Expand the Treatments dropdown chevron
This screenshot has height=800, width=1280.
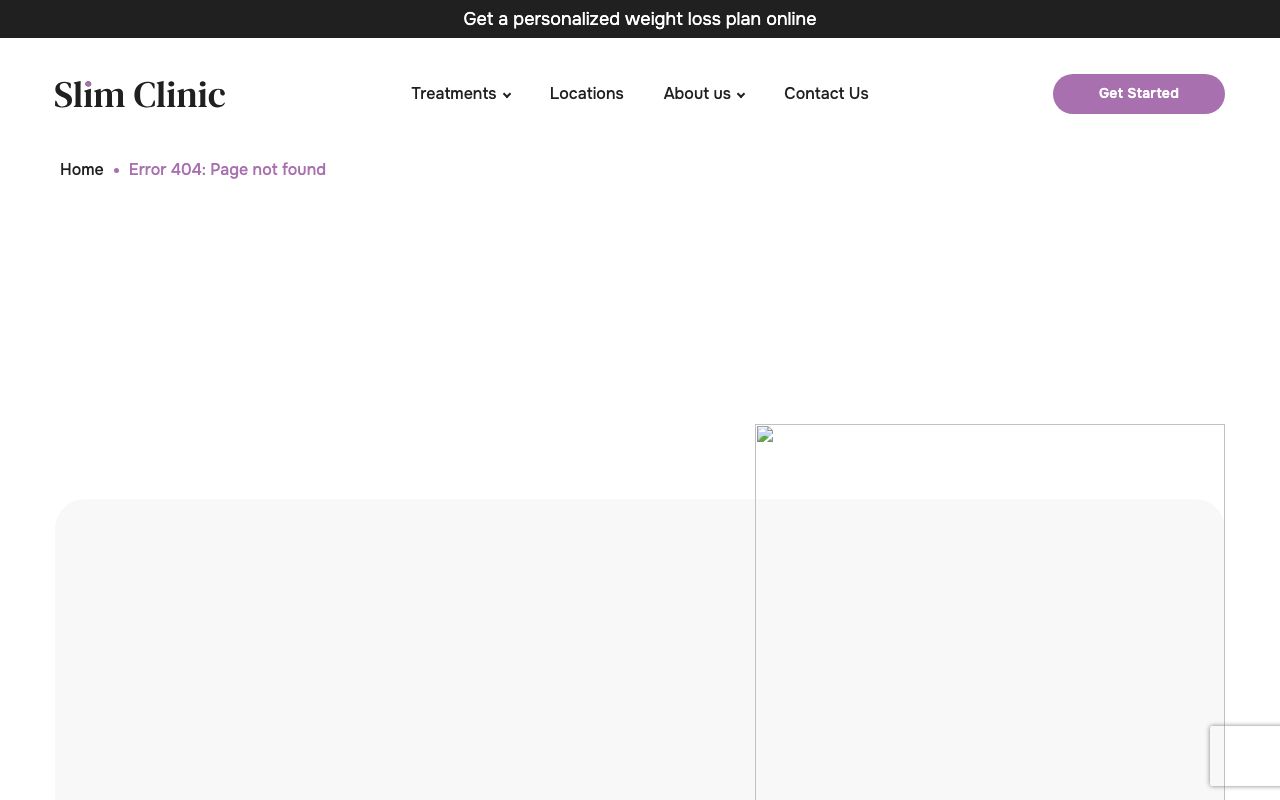pos(507,95)
